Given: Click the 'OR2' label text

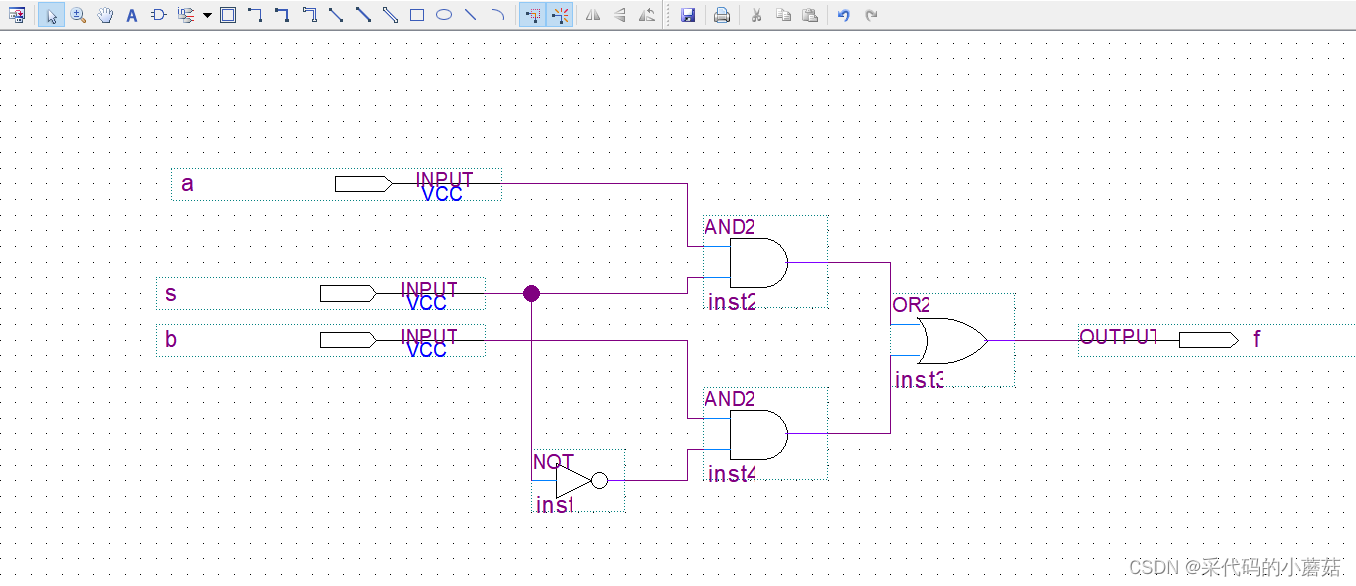Looking at the screenshot, I should coord(911,305).
